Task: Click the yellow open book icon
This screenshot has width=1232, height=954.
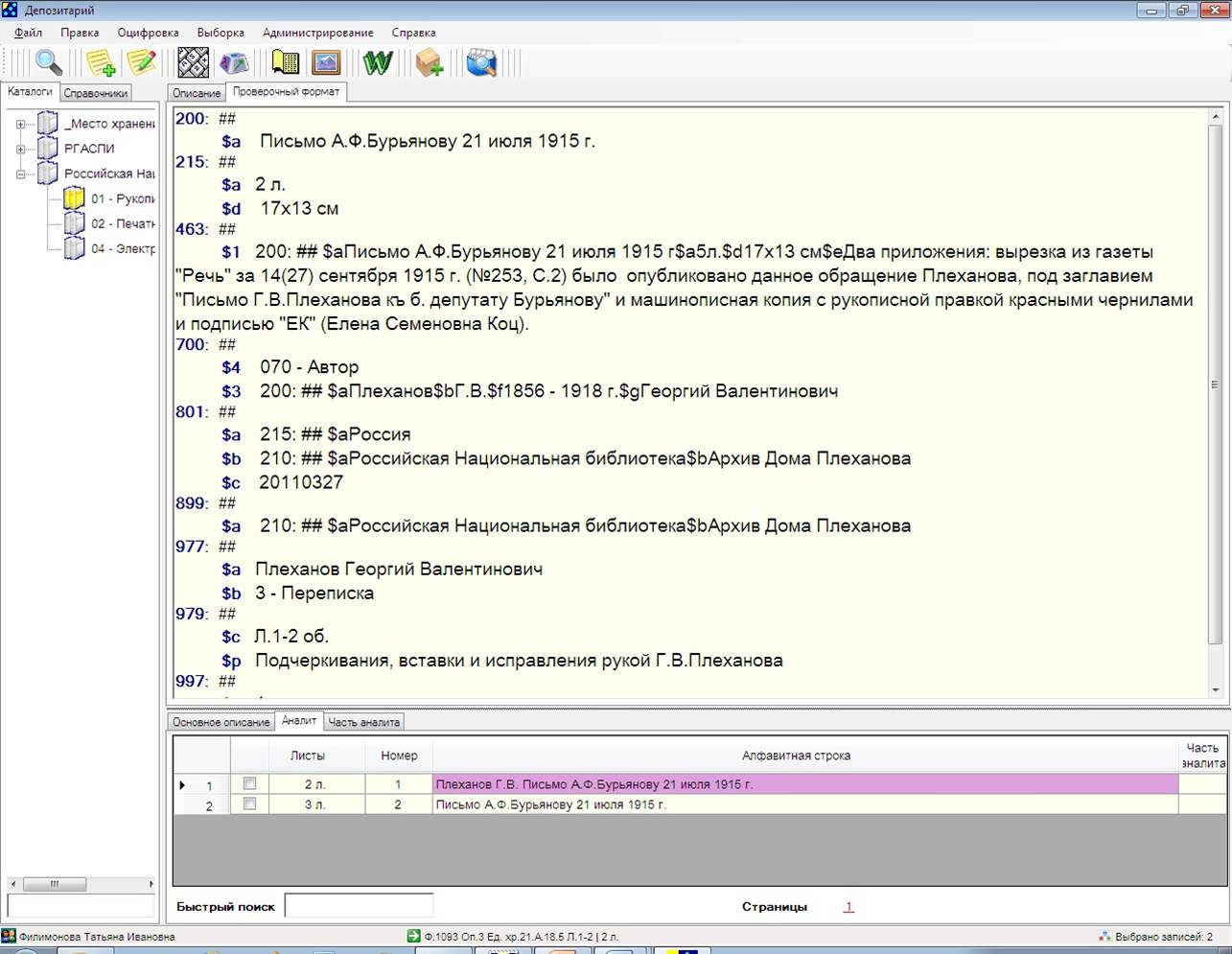Action: 286,63
